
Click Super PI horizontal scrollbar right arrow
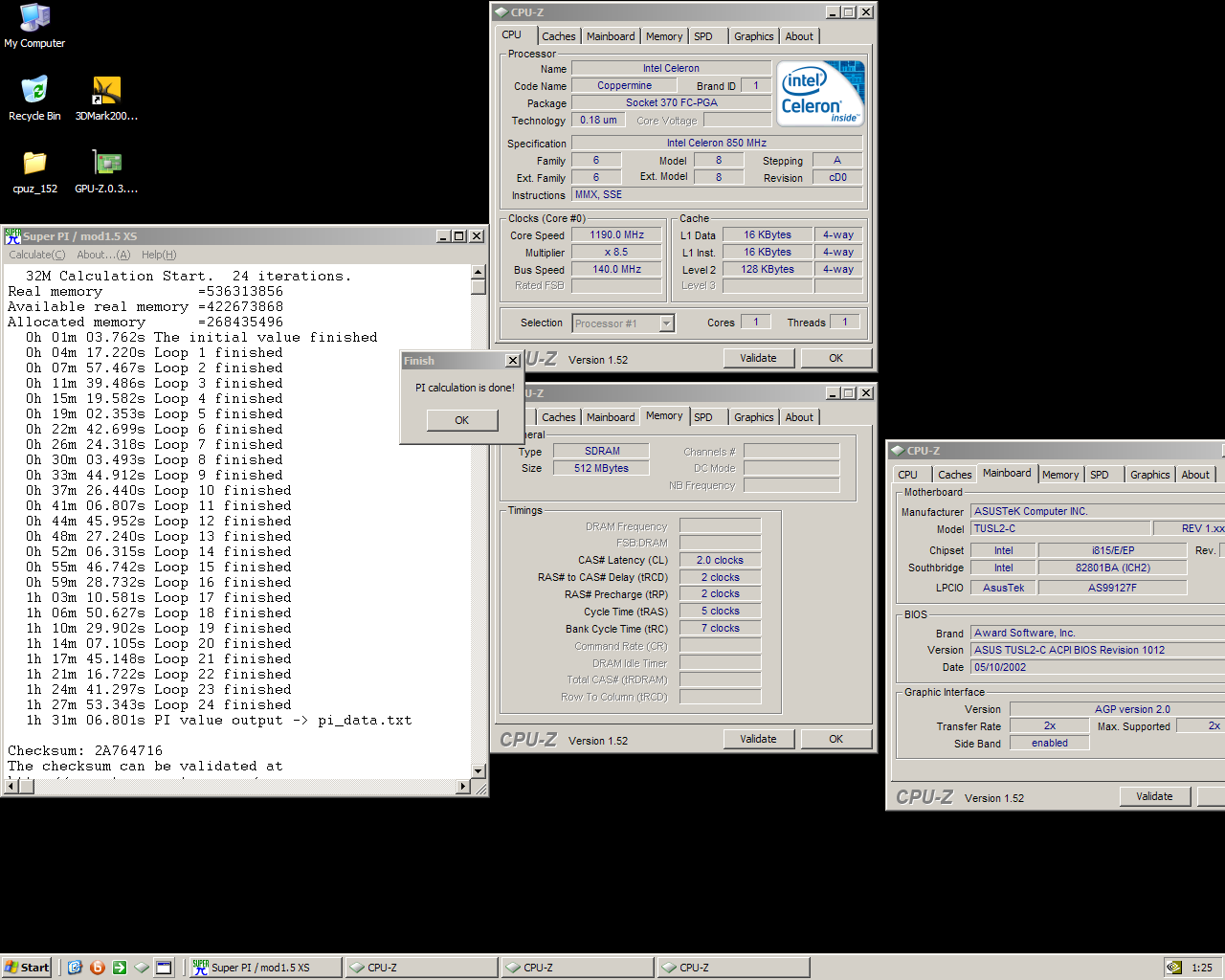[463, 787]
